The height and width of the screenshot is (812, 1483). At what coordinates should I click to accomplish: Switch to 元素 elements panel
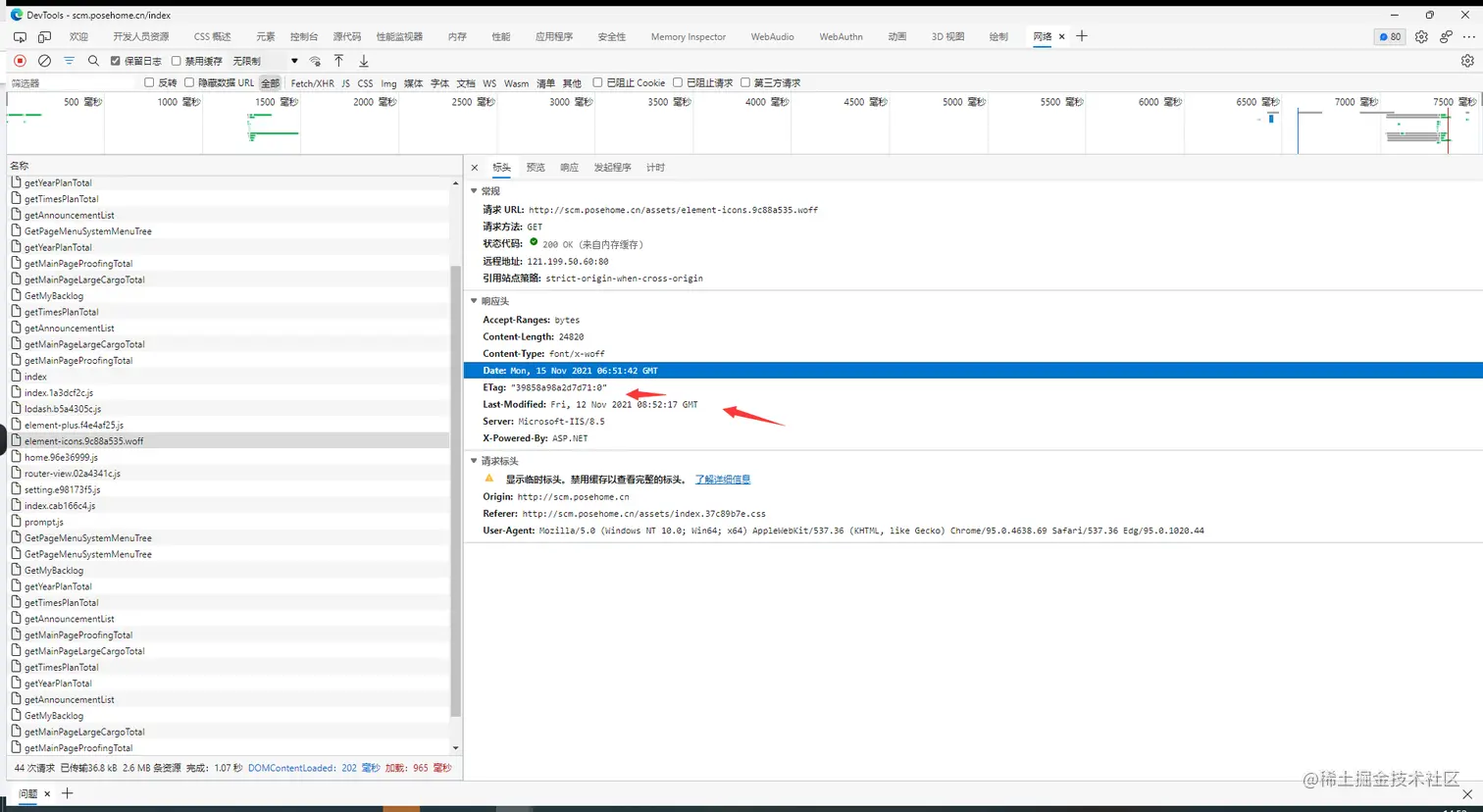[266, 36]
